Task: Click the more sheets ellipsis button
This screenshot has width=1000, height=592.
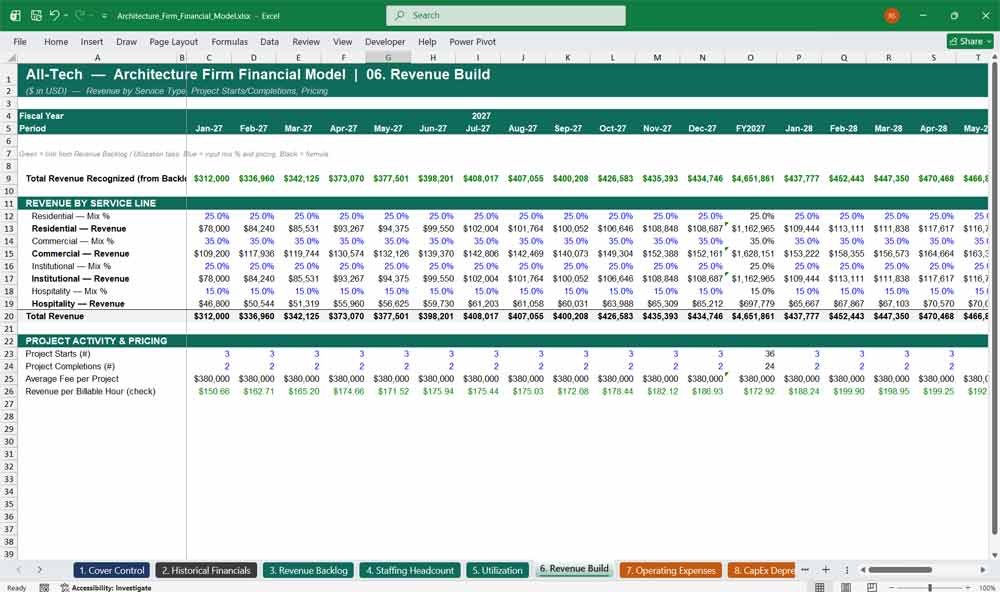Action: coord(805,570)
